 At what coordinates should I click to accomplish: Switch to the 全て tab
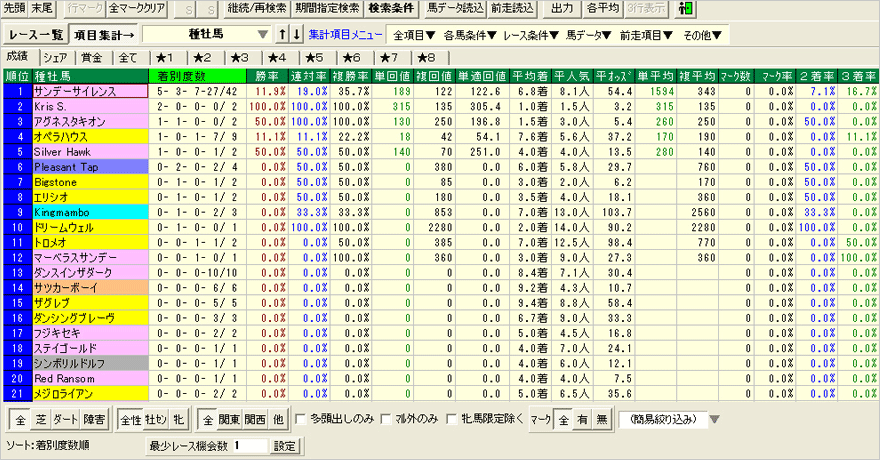[129, 58]
